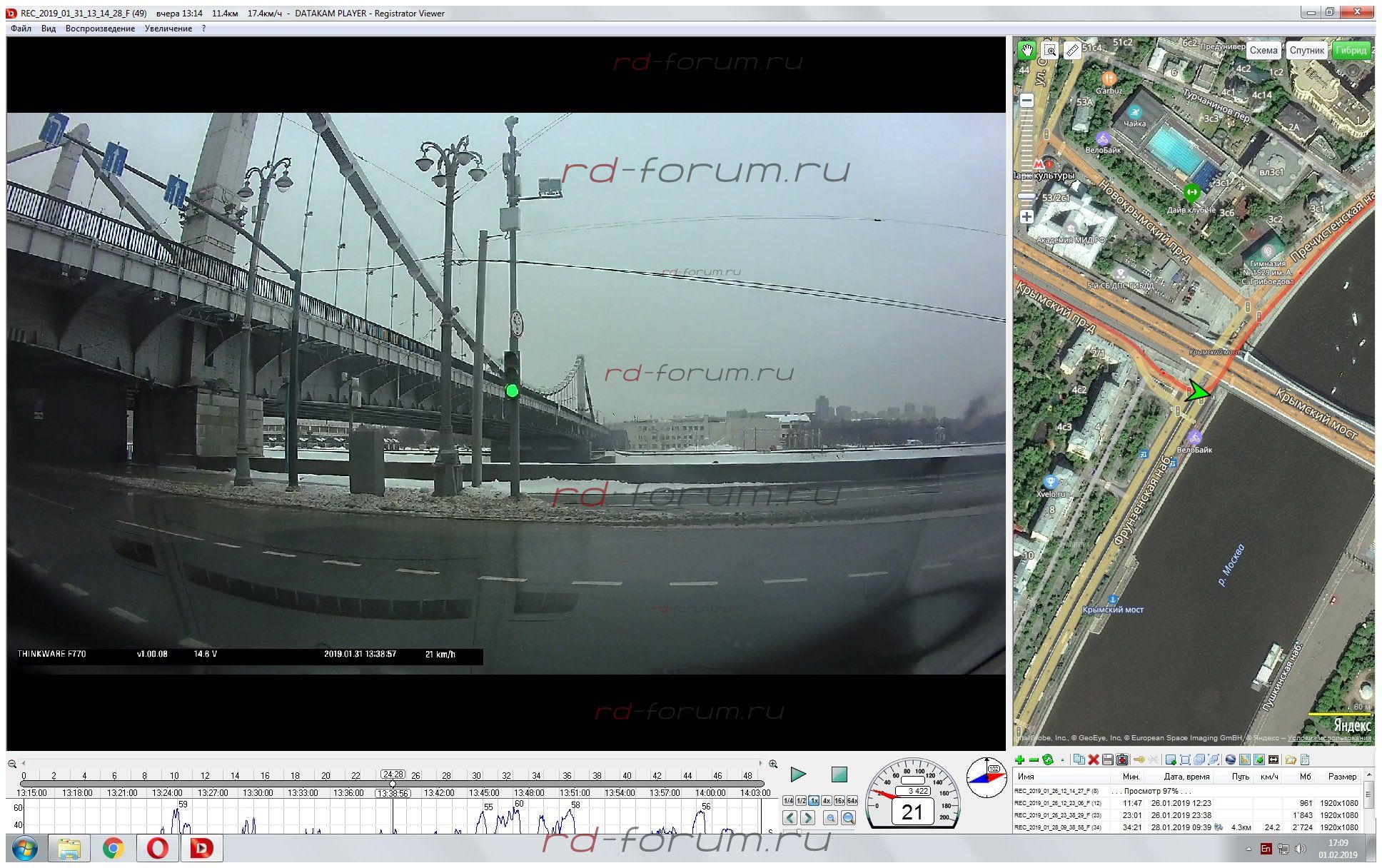Screen dimensions: 1382x868
Task: Select the map ruler measurement tool
Action: click(1071, 50)
